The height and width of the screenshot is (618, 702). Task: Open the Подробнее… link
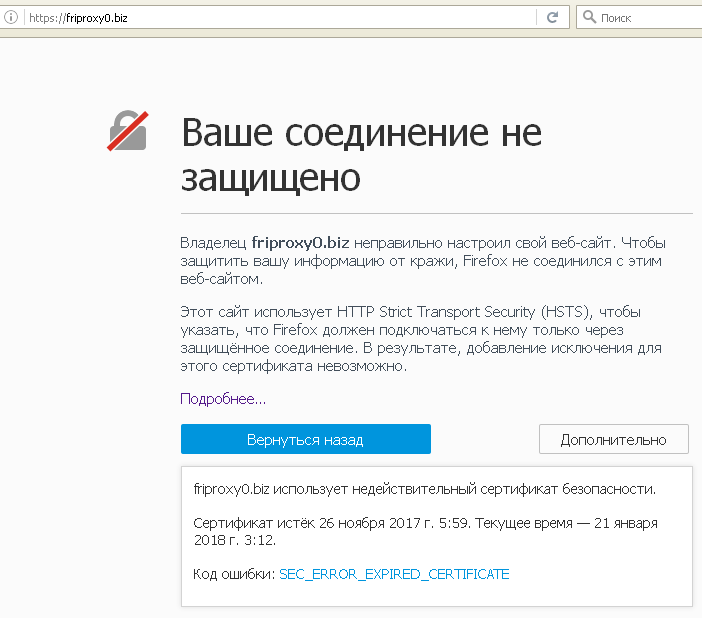223,399
